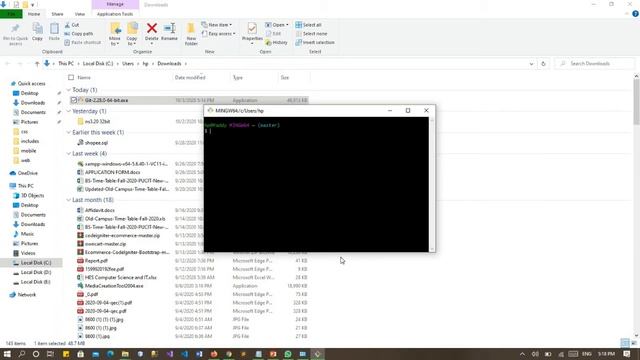Switch to the View ribbon tab
This screenshot has height=360, width=640.
tap(80, 14)
